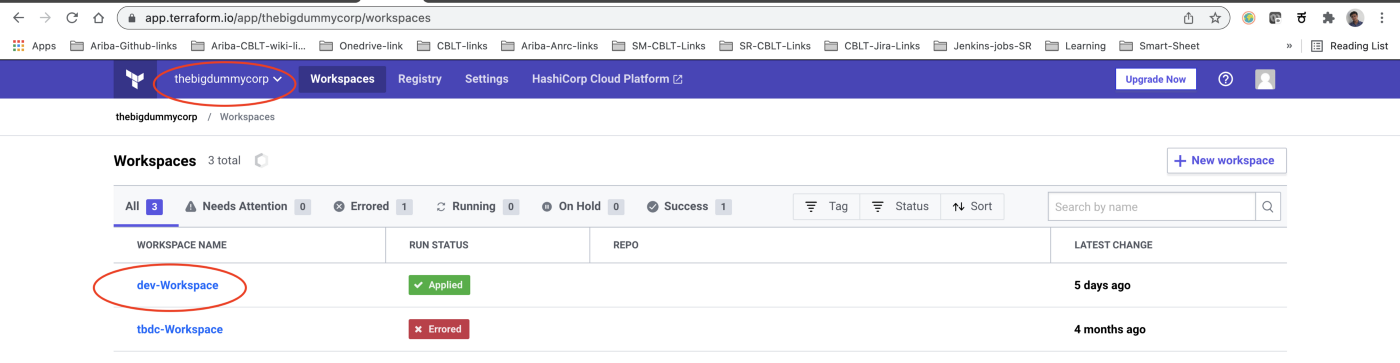Click the 5 days ago cell
The image size is (1400, 363).
pyautogui.click(x=1102, y=285)
